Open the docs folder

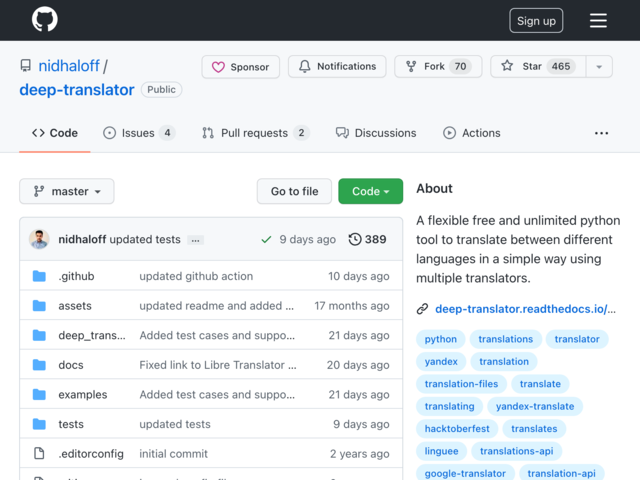pyautogui.click(x=71, y=365)
